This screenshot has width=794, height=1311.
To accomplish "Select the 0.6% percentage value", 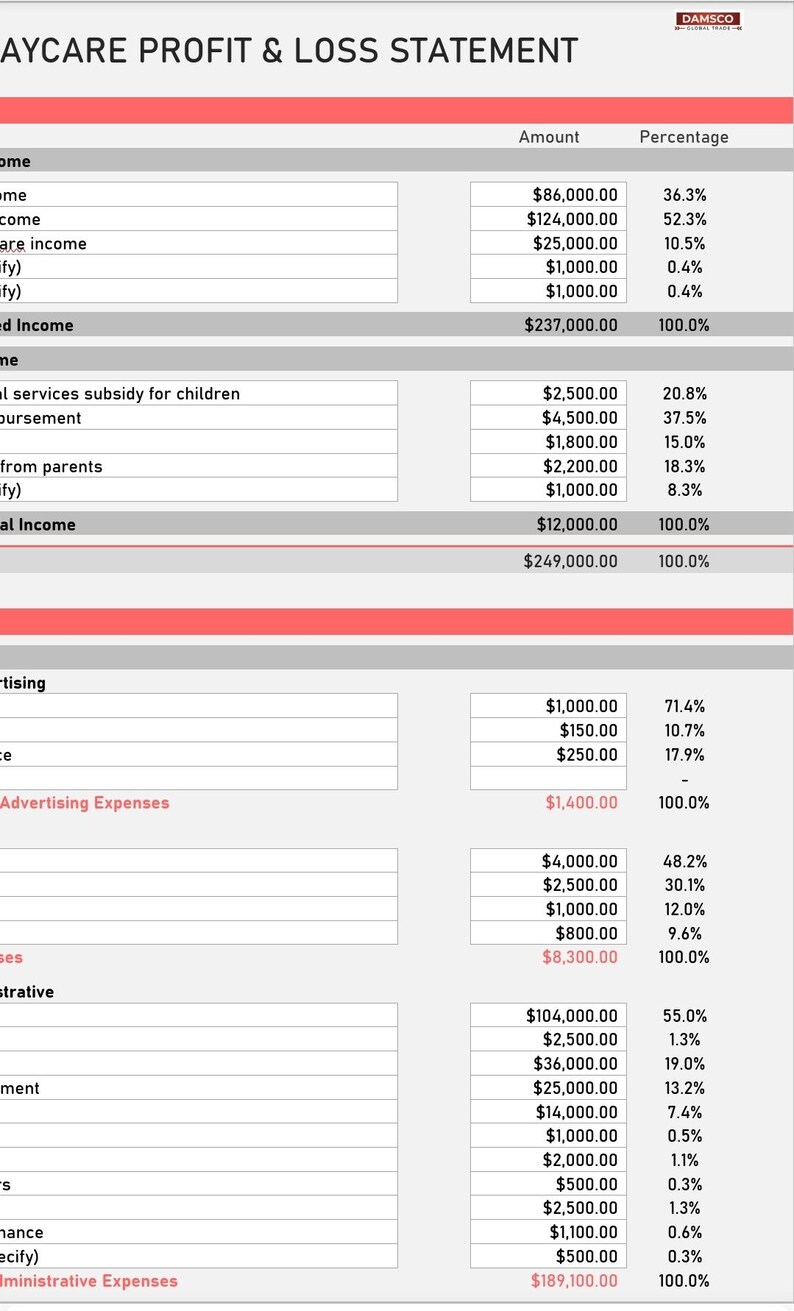I will click(x=685, y=1232).
